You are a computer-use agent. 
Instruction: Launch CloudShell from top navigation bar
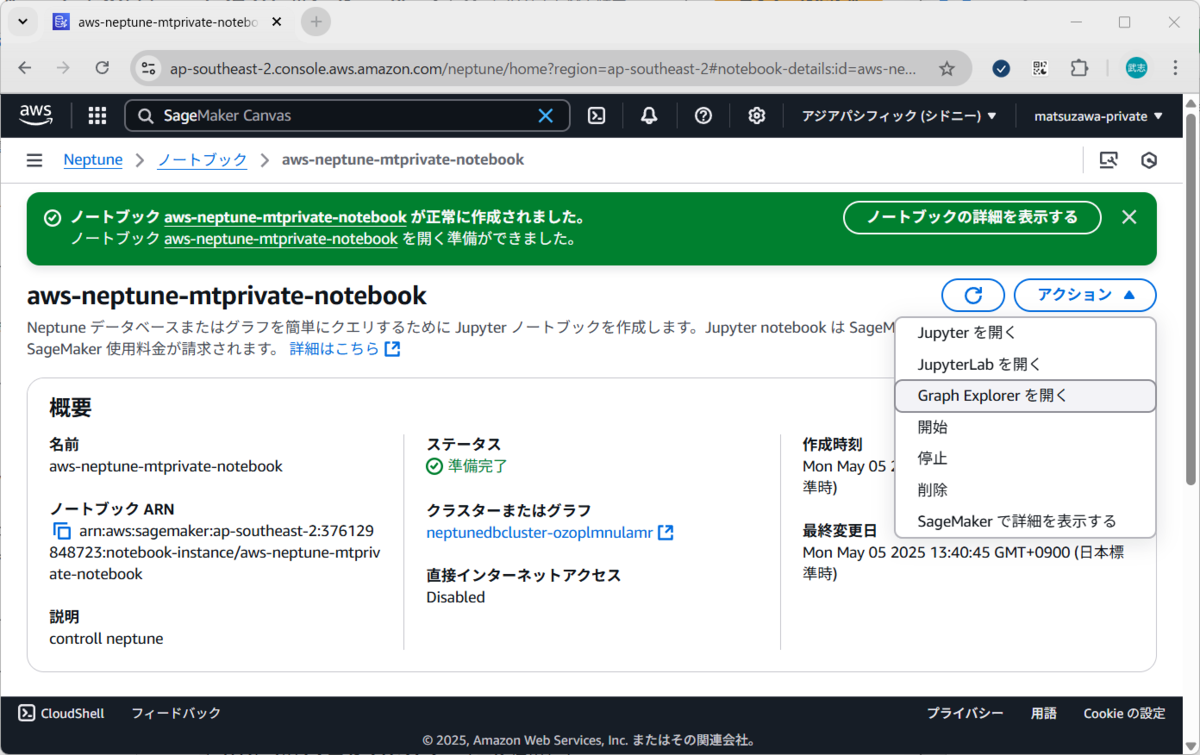coord(596,116)
